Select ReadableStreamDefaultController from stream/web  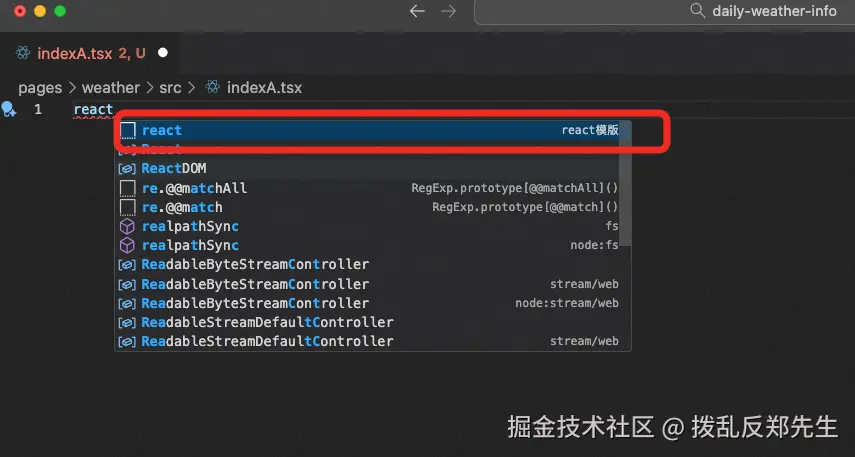[373, 341]
